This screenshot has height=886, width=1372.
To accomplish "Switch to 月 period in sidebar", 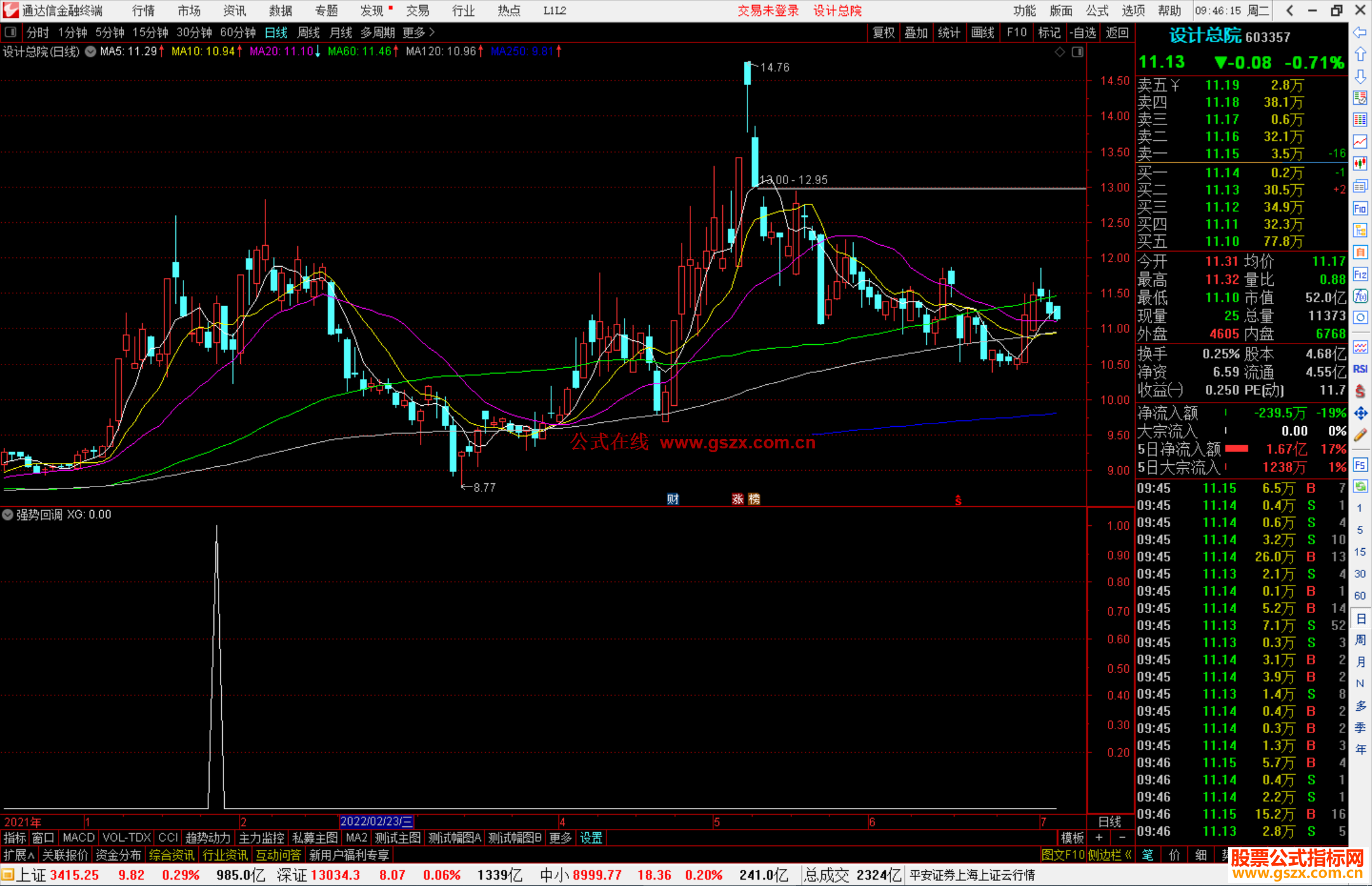I will [1360, 662].
